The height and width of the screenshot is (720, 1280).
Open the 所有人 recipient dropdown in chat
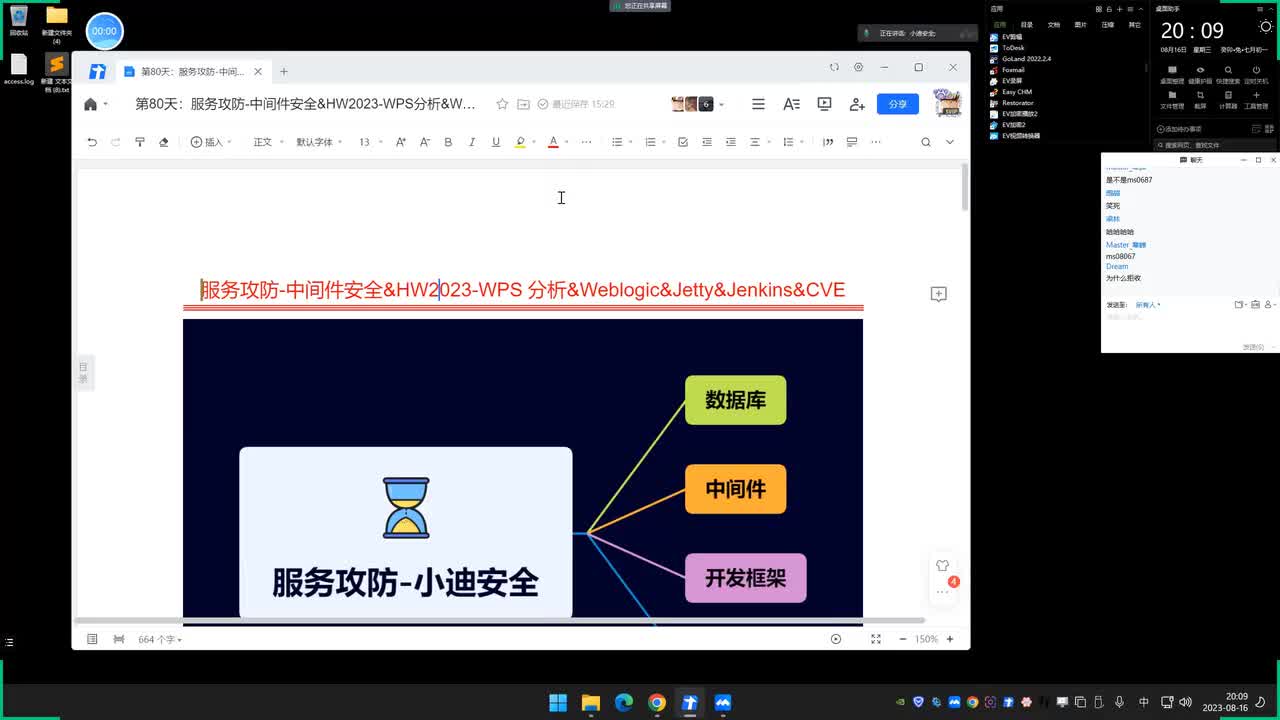pyautogui.click(x=1148, y=304)
